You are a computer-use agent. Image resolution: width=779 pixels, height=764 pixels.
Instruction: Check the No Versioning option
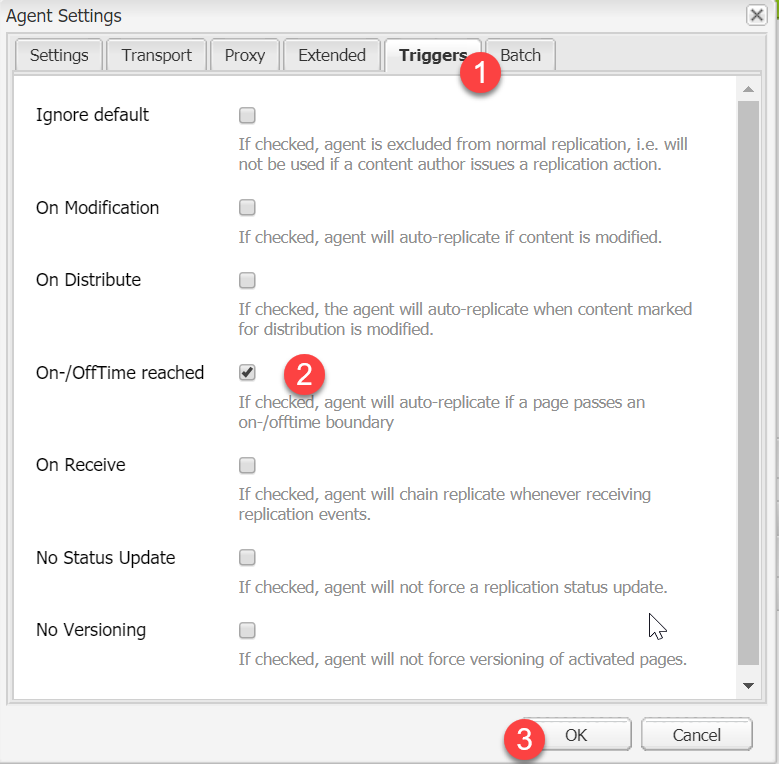pyautogui.click(x=247, y=630)
